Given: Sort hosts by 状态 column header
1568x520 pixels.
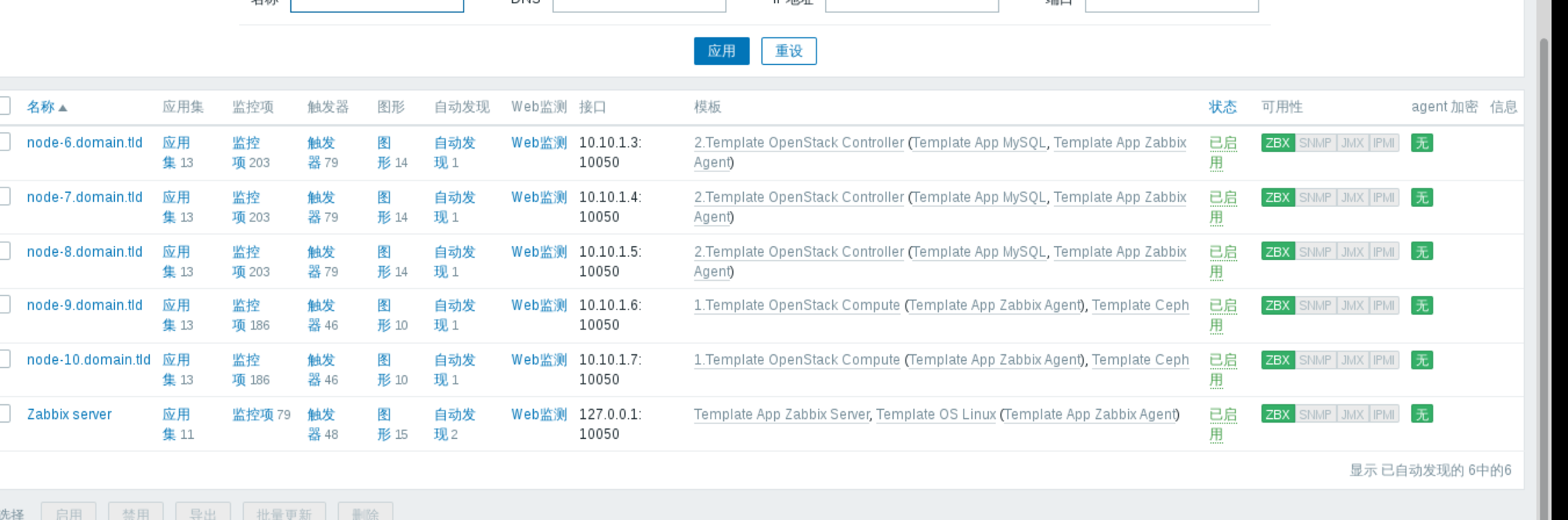Looking at the screenshot, I should pos(1222,107).
